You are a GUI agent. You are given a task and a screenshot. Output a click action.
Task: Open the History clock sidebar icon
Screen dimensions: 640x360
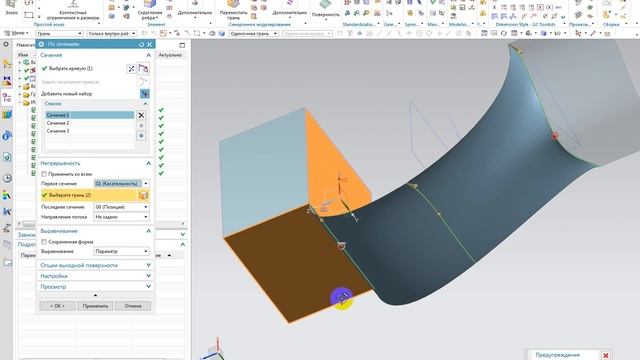coord(7,178)
